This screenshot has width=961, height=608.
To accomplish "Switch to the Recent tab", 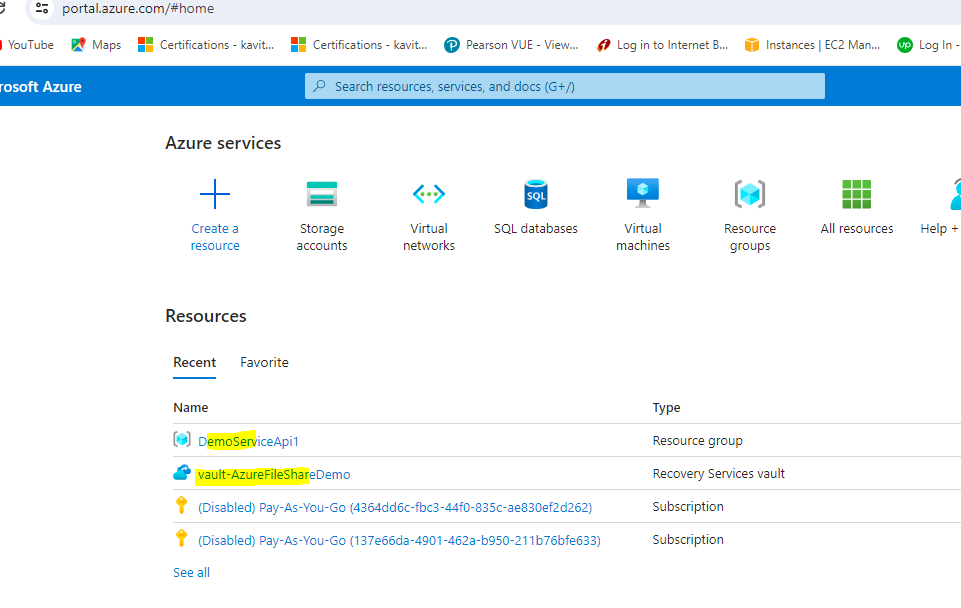I will click(194, 362).
